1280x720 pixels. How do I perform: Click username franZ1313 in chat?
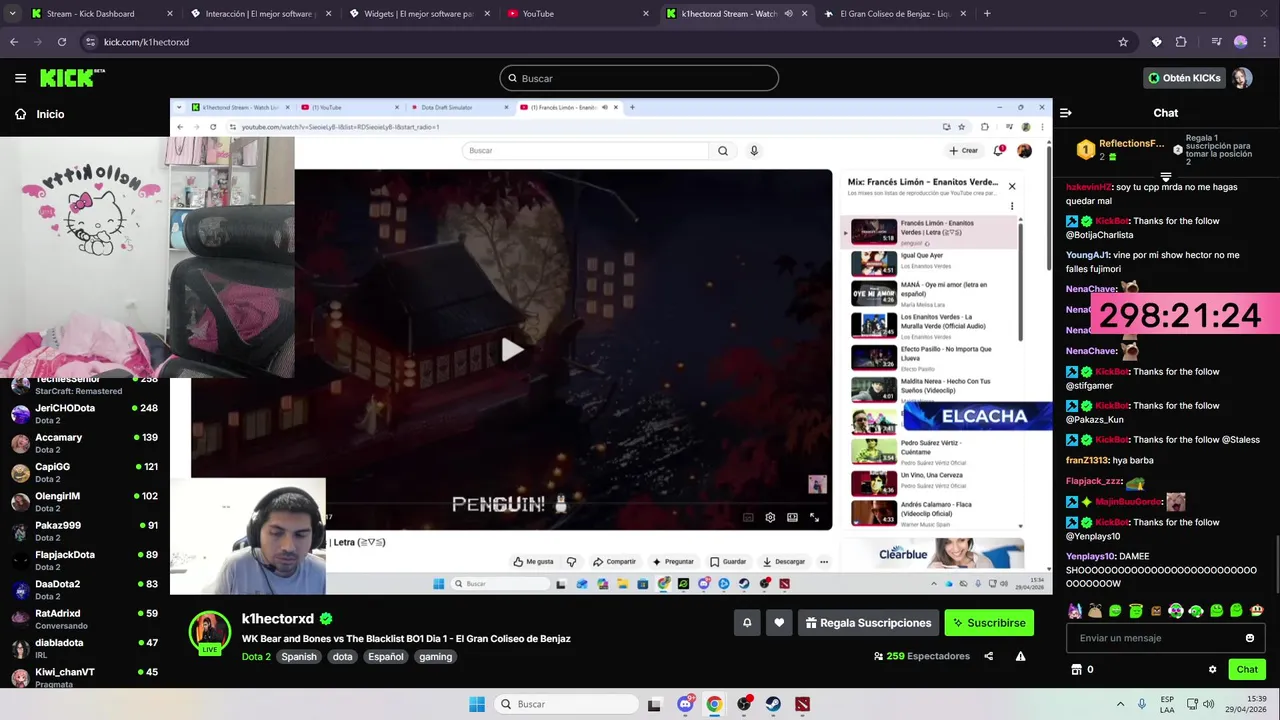point(1087,460)
